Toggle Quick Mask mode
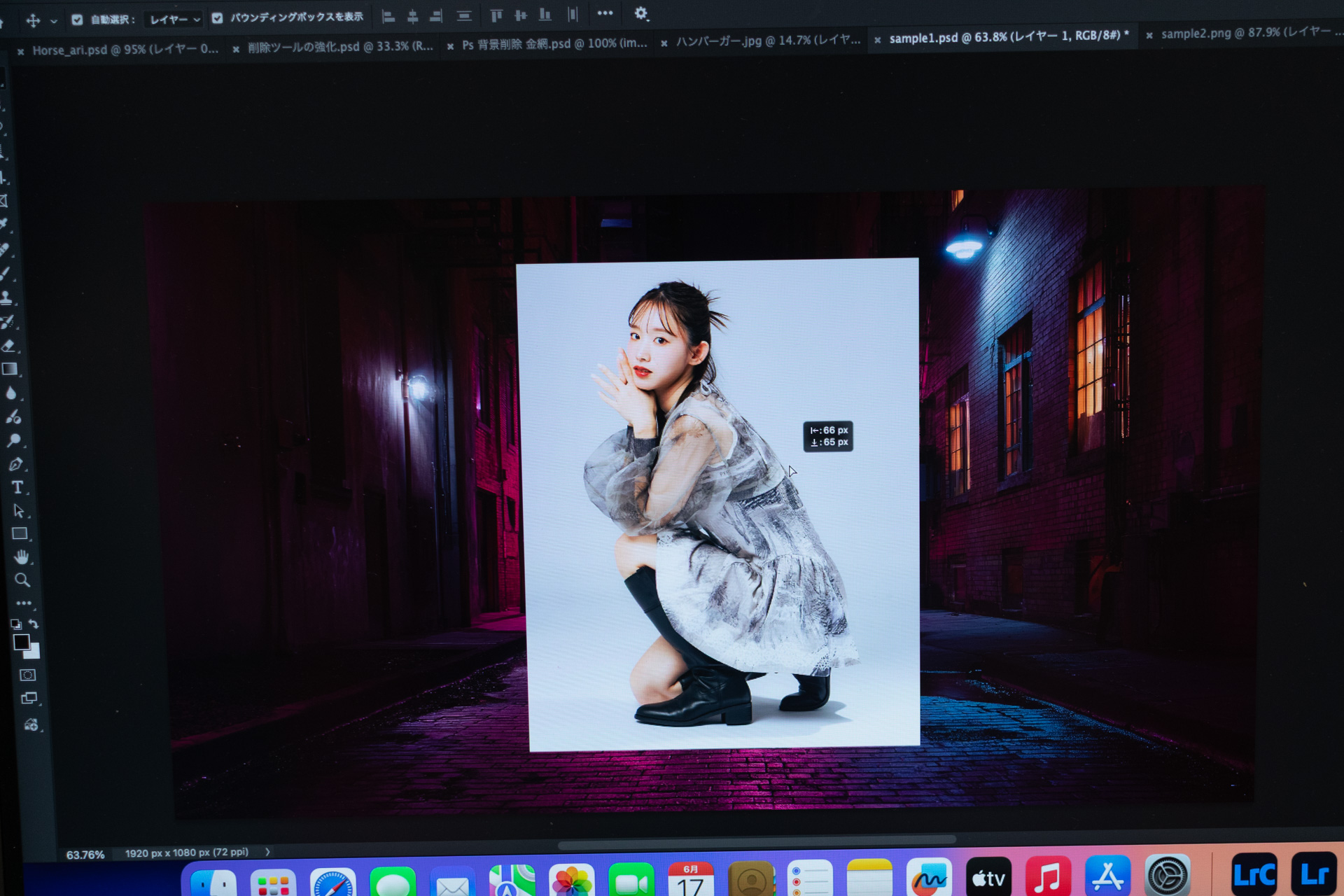The image size is (1344, 896). [x=27, y=675]
